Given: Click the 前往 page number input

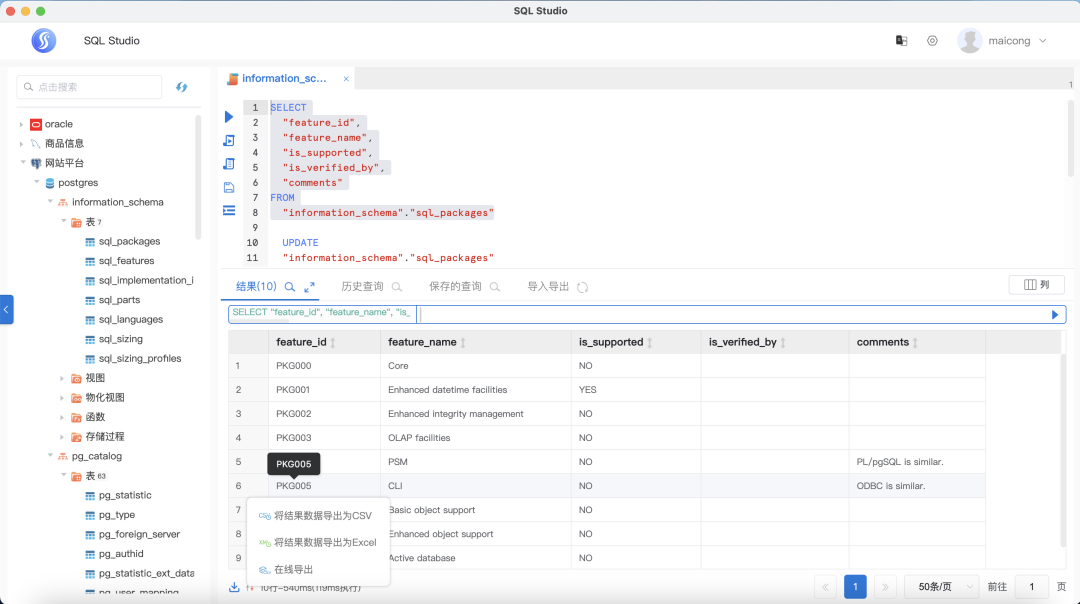Looking at the screenshot, I should [1031, 587].
